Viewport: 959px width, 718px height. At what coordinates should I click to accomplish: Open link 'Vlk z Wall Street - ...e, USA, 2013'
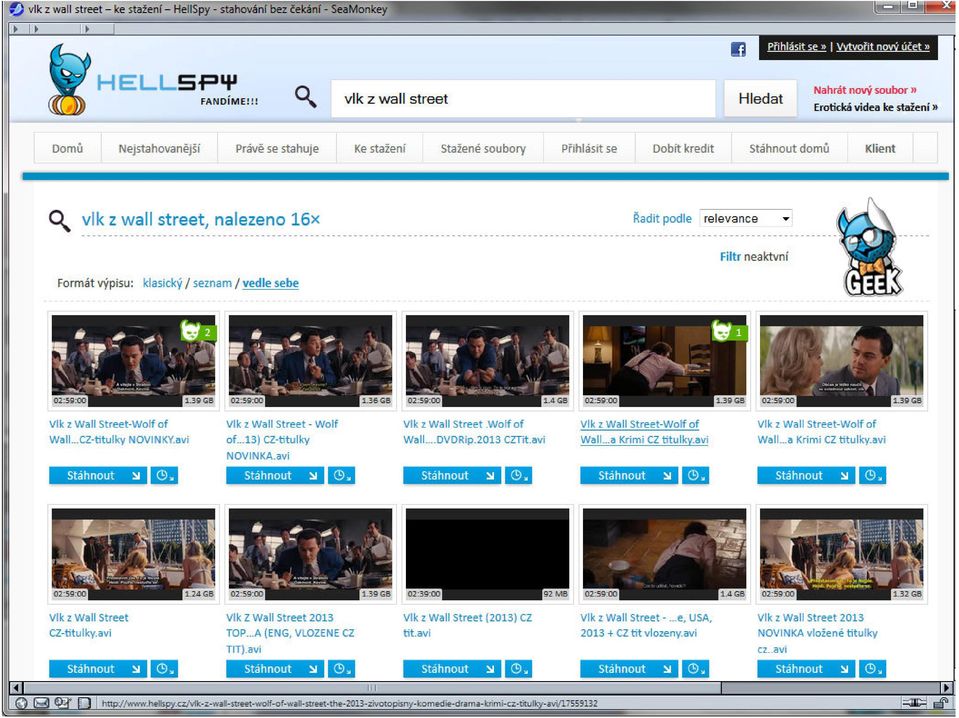click(646, 625)
